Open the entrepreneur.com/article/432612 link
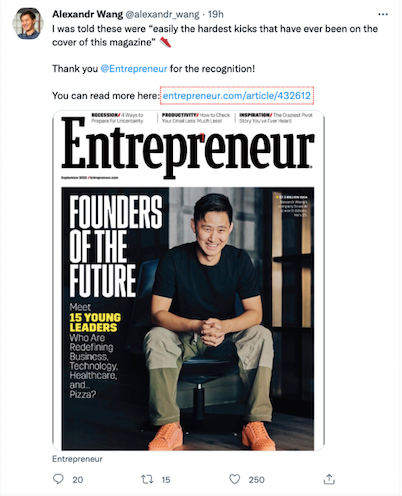 [x=237, y=96]
